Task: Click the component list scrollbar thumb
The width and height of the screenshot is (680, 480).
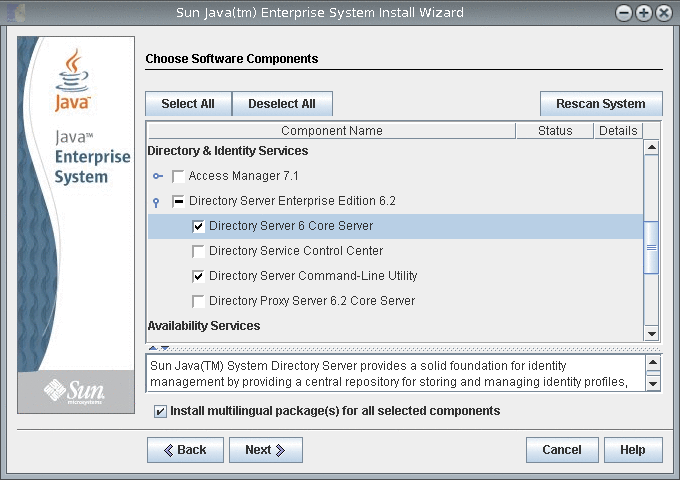Action: 651,248
